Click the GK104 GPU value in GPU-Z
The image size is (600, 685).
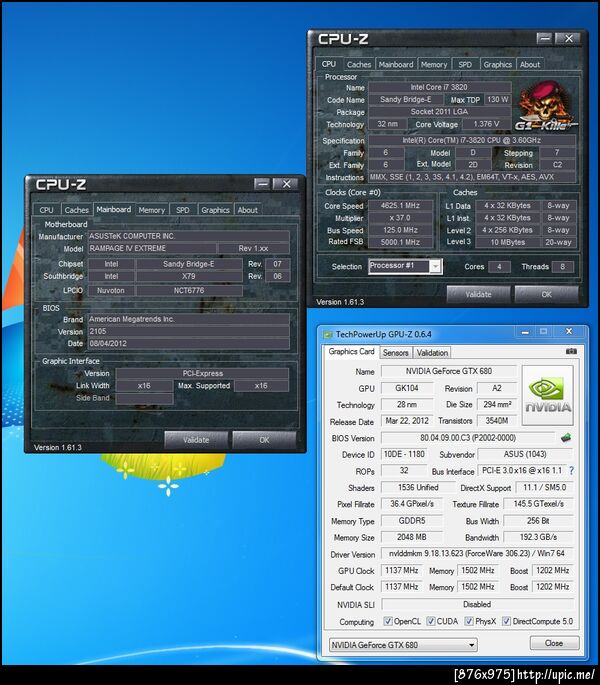407,388
